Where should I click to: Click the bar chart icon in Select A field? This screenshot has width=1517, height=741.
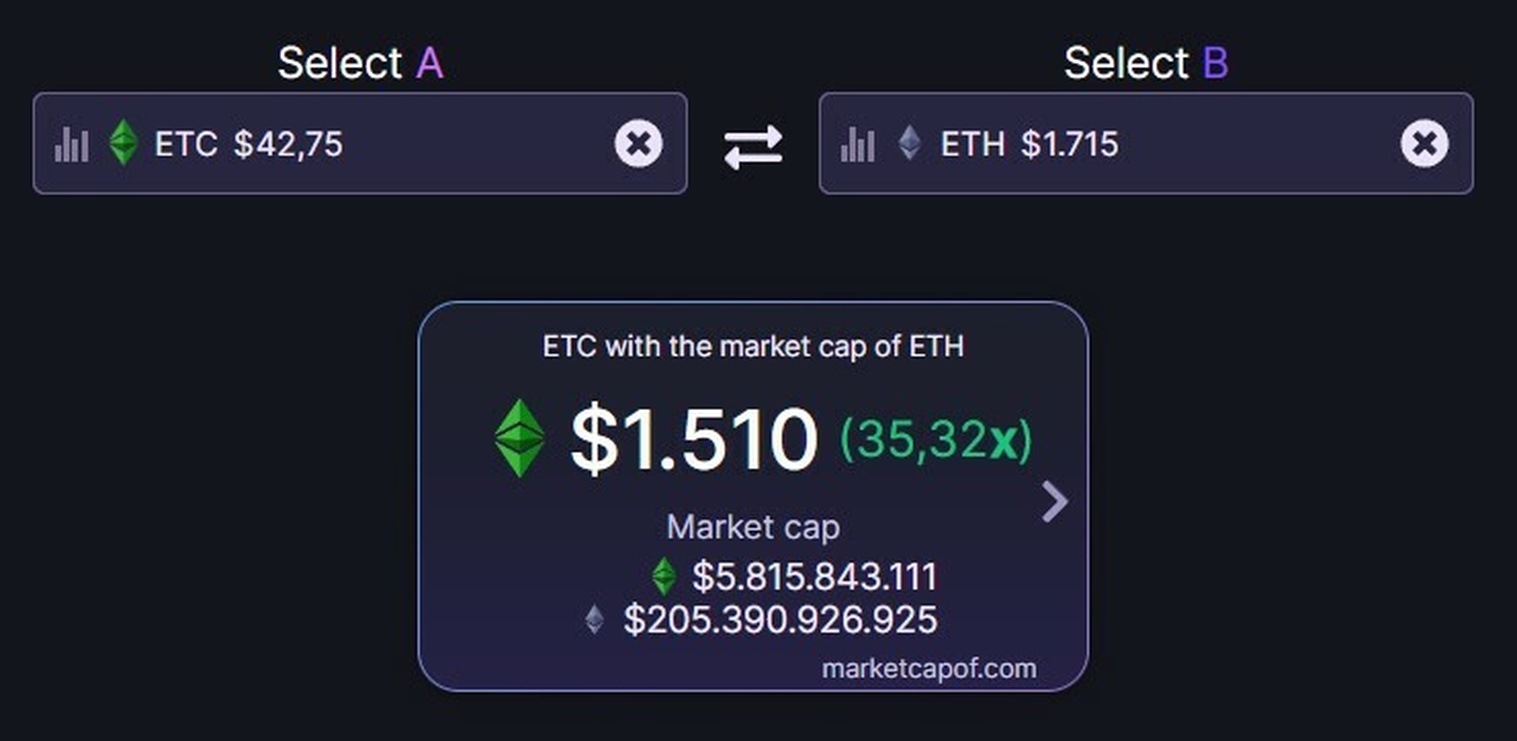click(71, 145)
